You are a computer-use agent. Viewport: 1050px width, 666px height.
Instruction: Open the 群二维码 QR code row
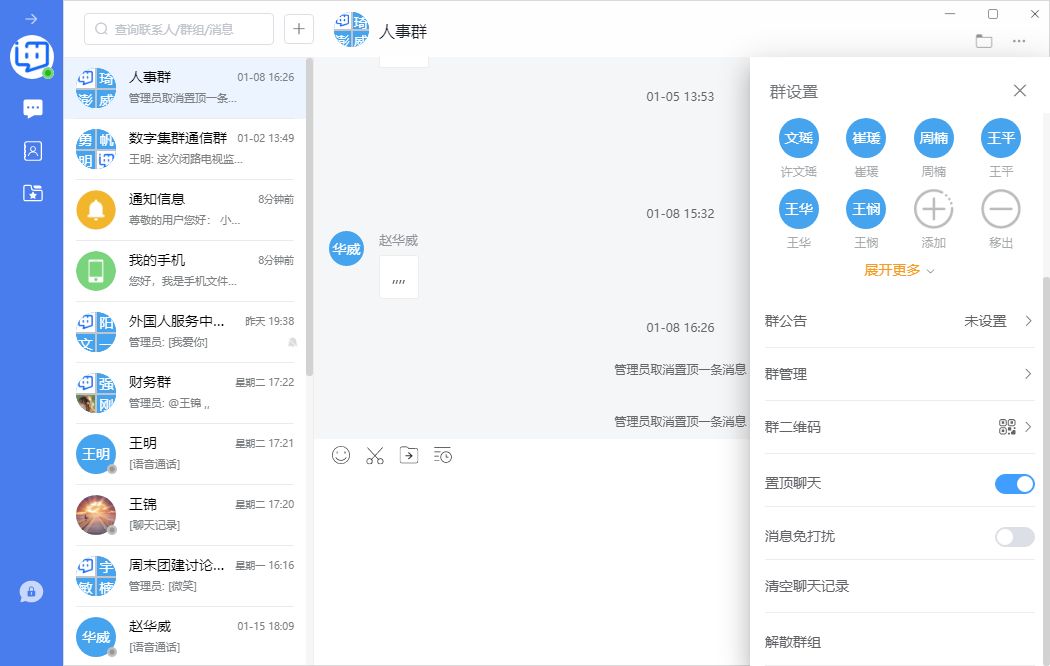point(898,427)
